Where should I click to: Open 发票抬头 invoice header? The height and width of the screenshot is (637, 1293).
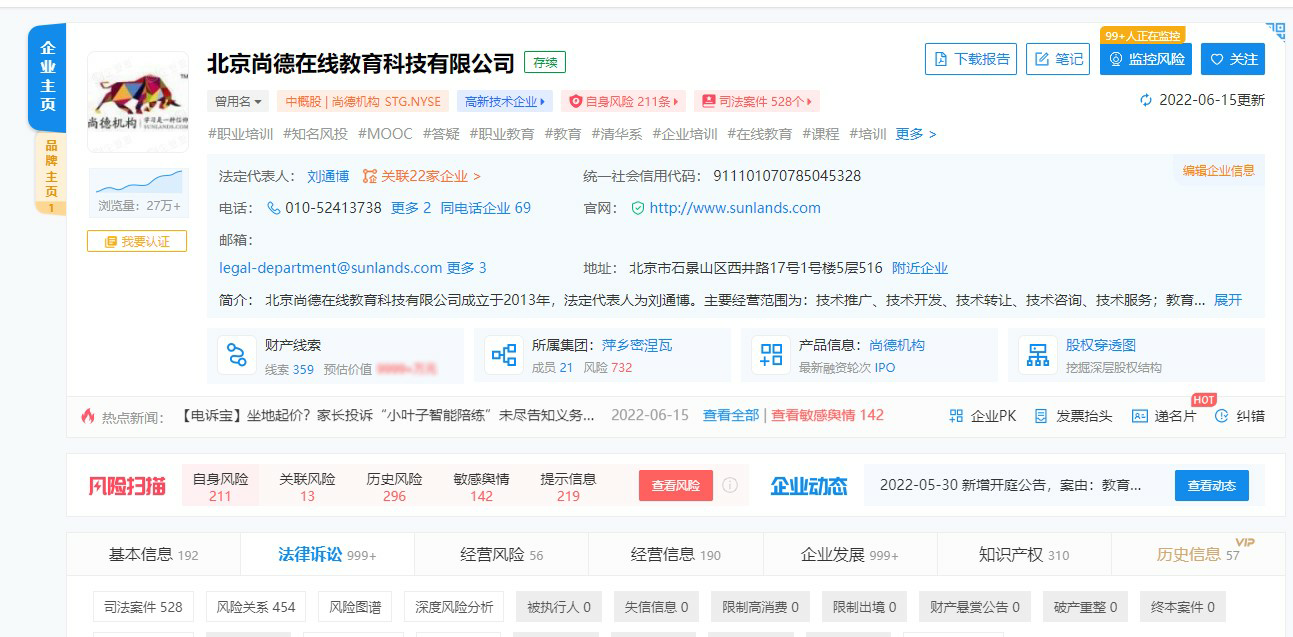pyautogui.click(x=1073, y=415)
